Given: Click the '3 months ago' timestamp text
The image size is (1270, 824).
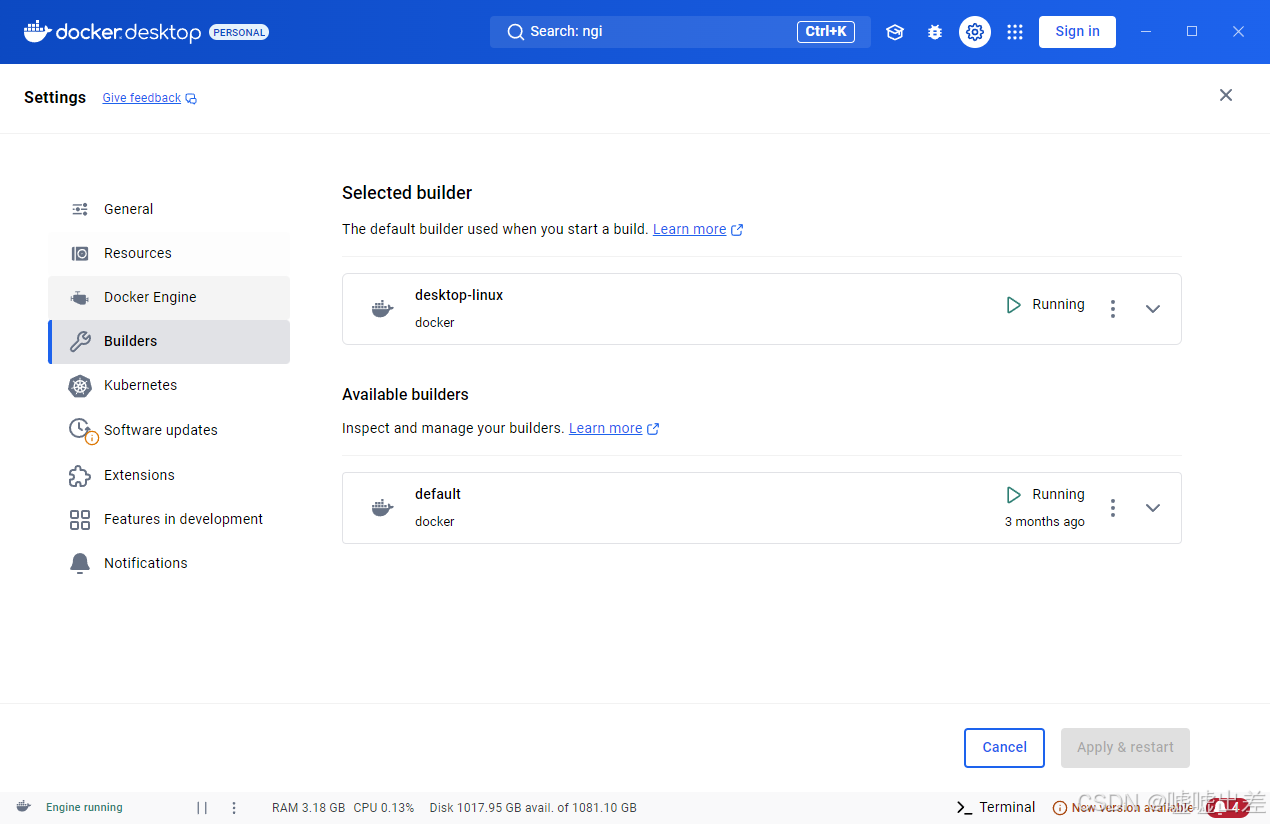Looking at the screenshot, I should (1045, 522).
